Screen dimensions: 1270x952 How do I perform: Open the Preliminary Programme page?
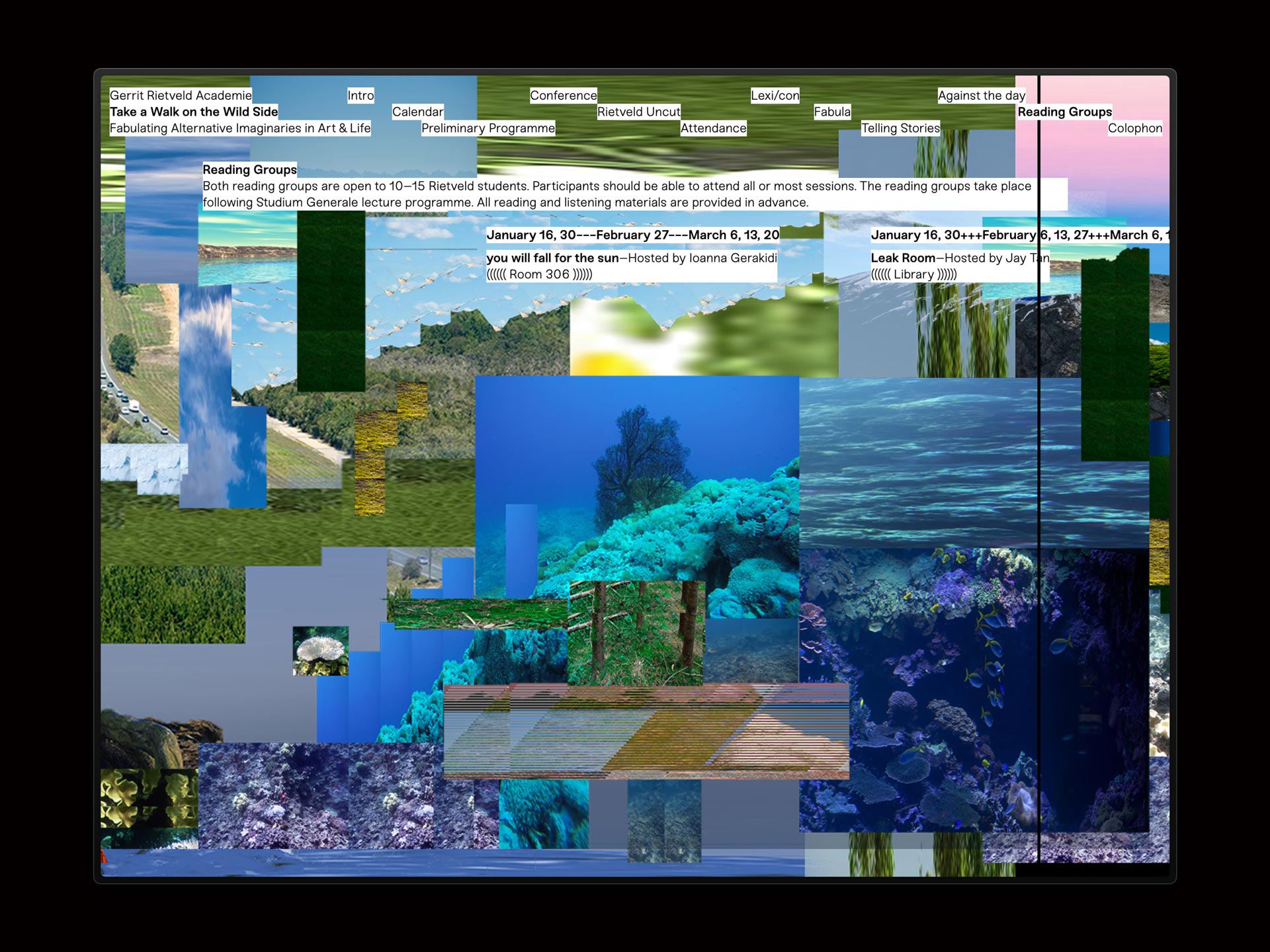tap(488, 128)
